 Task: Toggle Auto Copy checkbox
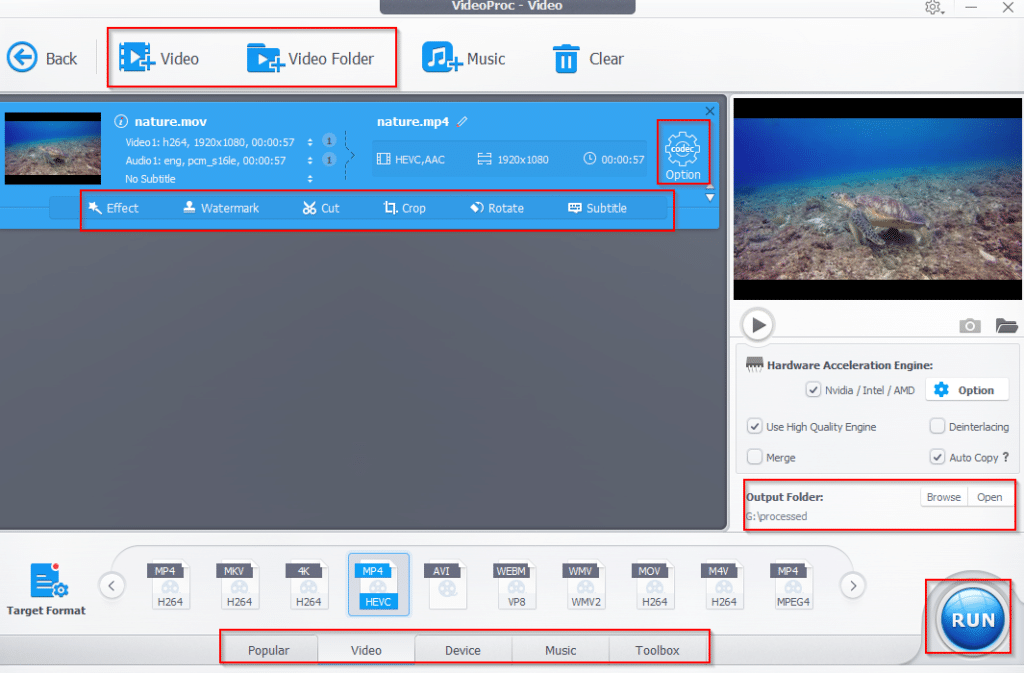937,457
